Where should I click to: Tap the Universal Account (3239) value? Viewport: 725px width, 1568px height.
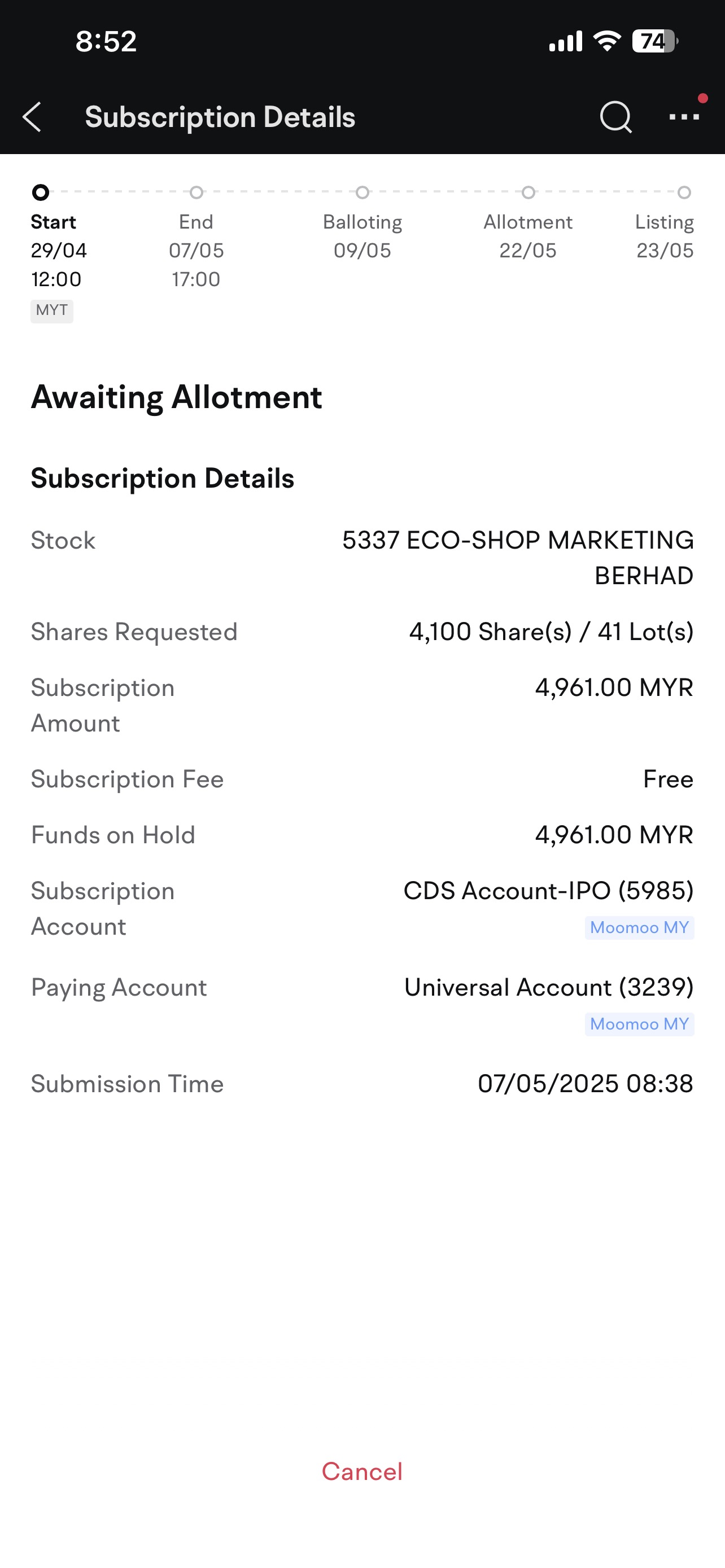click(x=549, y=987)
